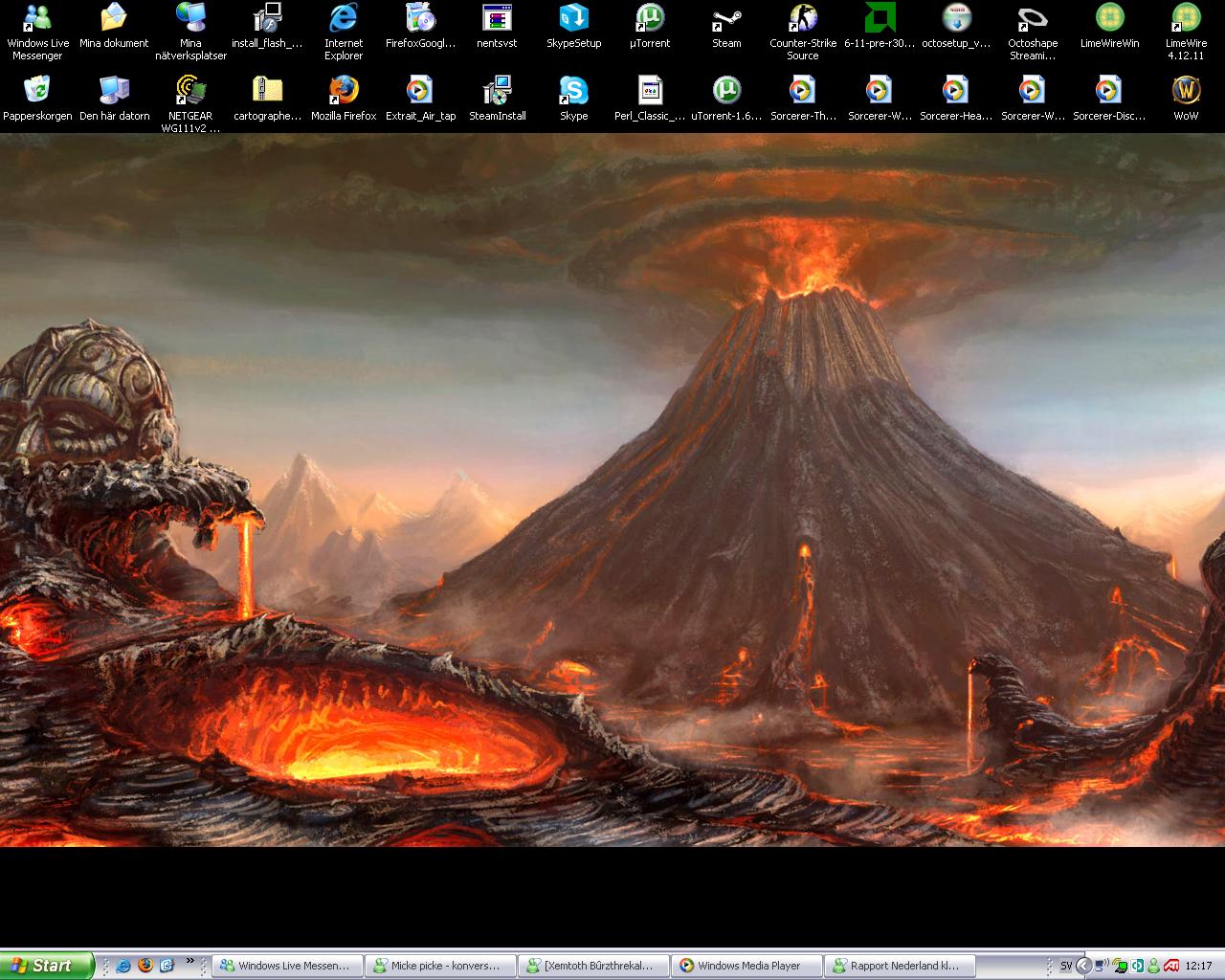Image resolution: width=1225 pixels, height=980 pixels.
Task: Launch Mozilla Firefox from the desktop
Action: (344, 98)
